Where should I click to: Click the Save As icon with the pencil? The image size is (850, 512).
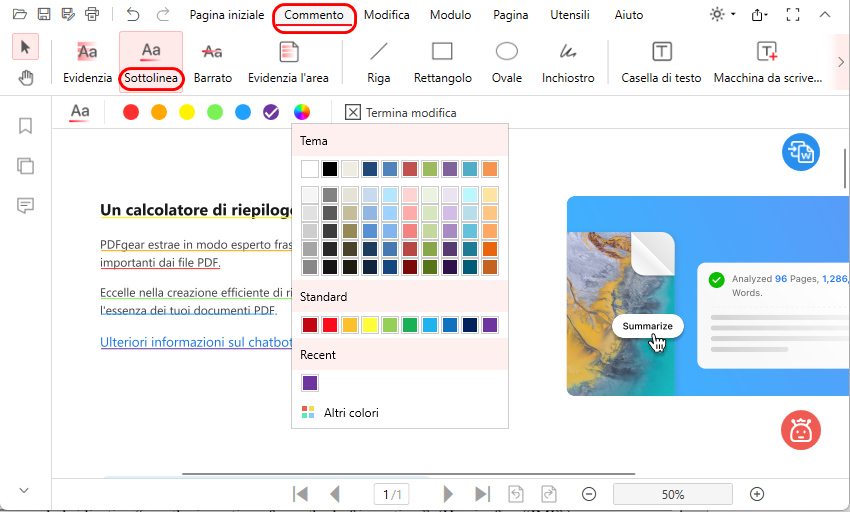pyautogui.click(x=68, y=14)
